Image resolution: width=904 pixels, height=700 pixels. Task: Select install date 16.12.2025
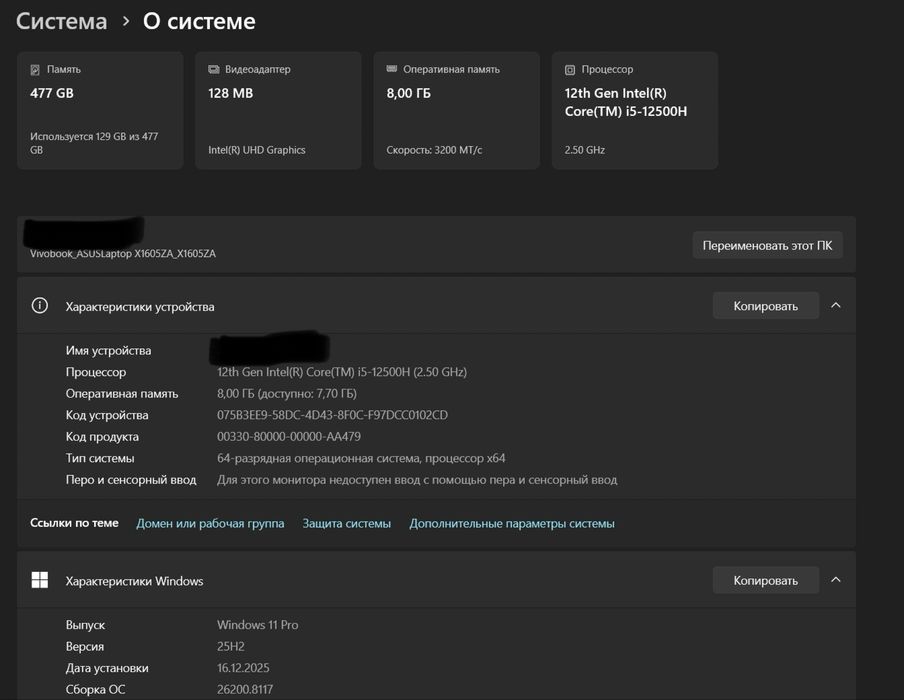pos(243,668)
